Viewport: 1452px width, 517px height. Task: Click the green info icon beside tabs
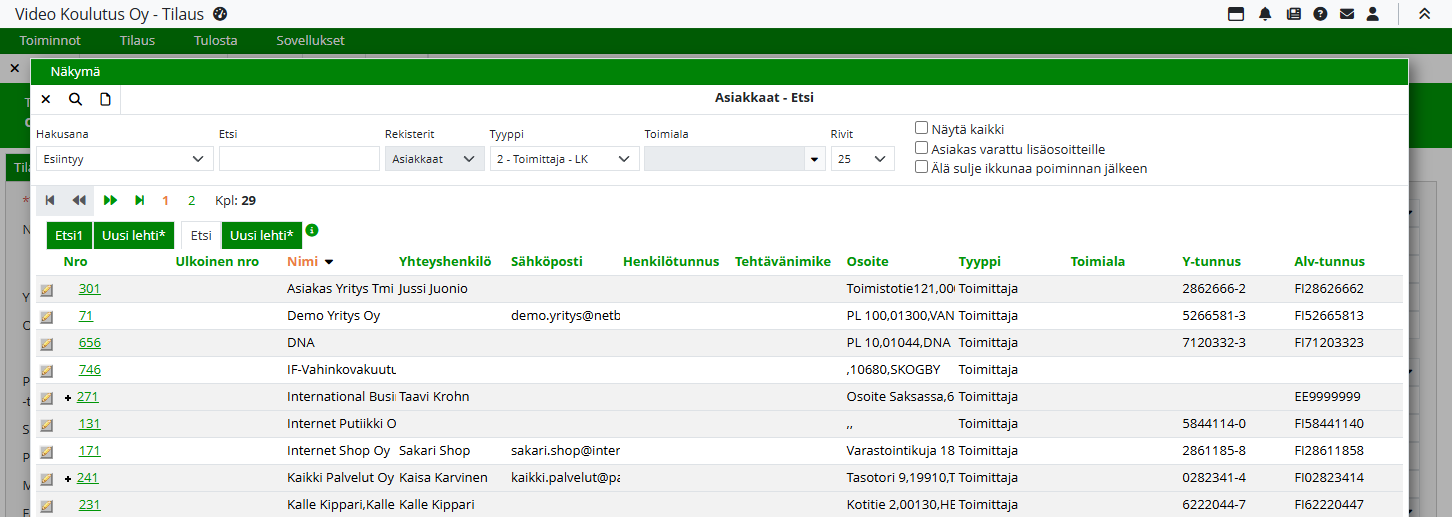click(312, 230)
